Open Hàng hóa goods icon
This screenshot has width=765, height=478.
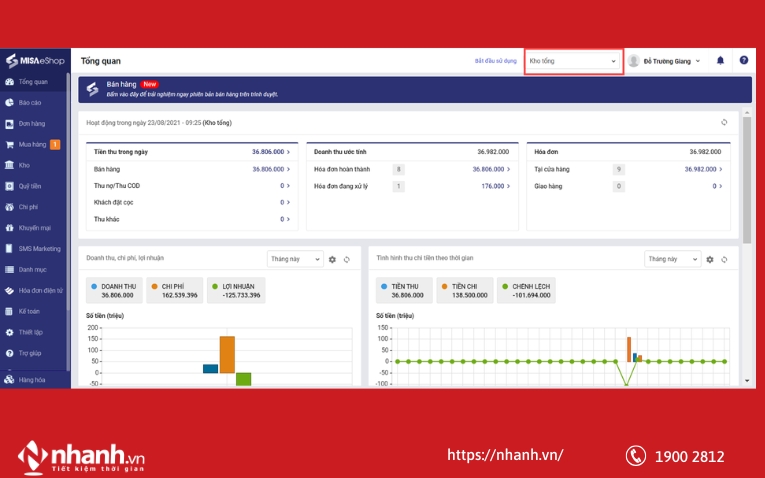coord(9,379)
